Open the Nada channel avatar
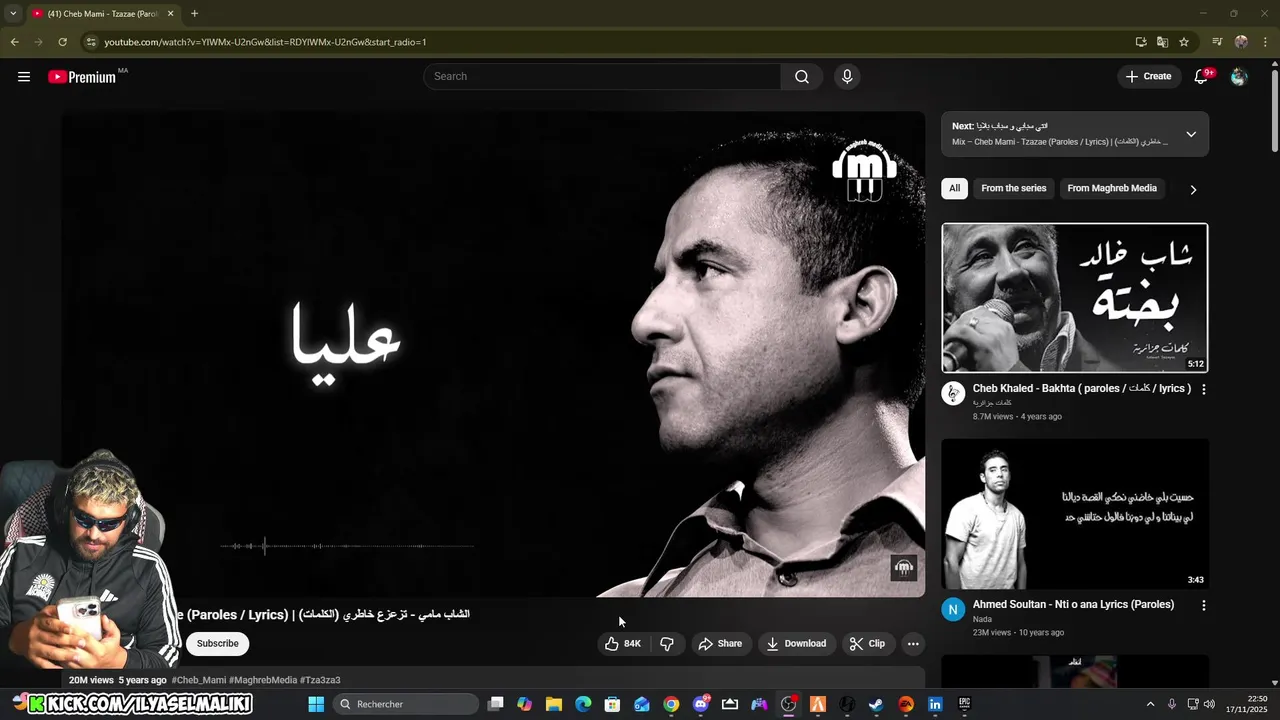The image size is (1280, 720). click(953, 609)
